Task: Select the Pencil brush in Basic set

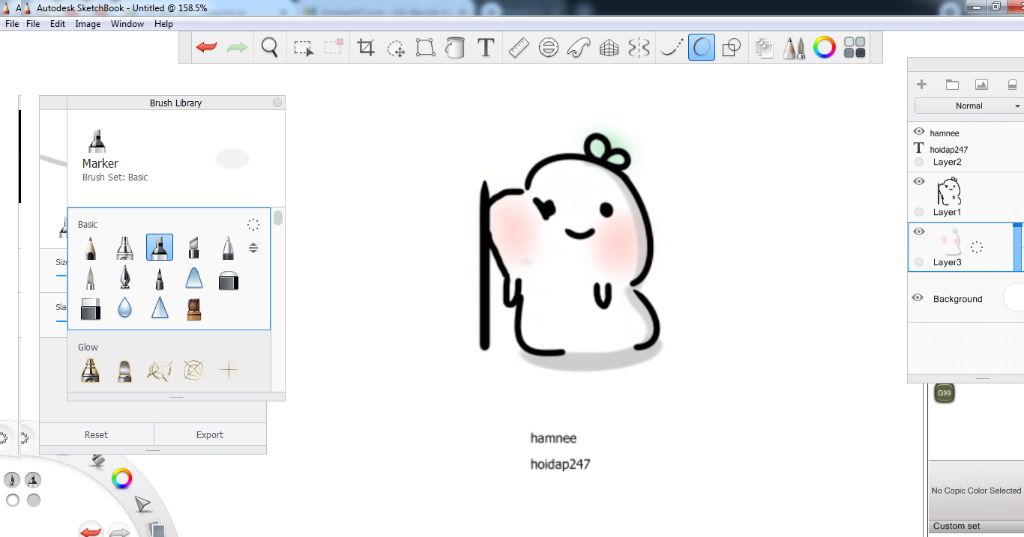Action: (90, 248)
